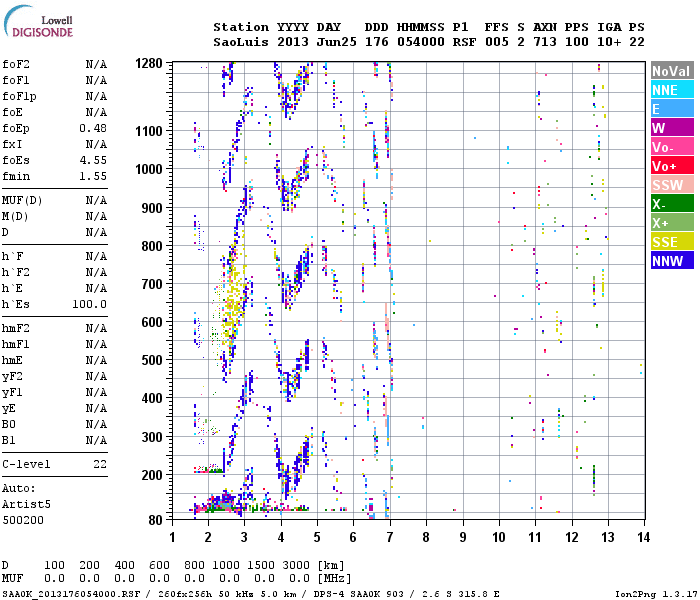Click the SaoLuis station name
700x600 pixels.
click(x=241, y=42)
